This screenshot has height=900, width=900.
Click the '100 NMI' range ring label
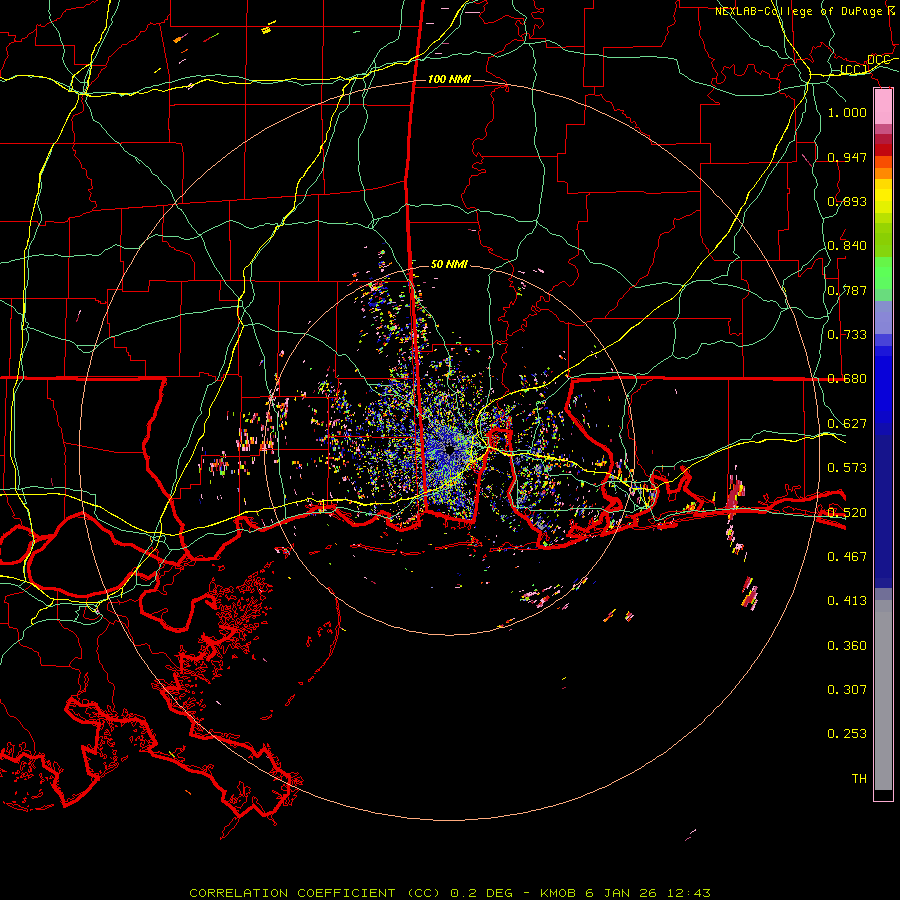click(449, 79)
